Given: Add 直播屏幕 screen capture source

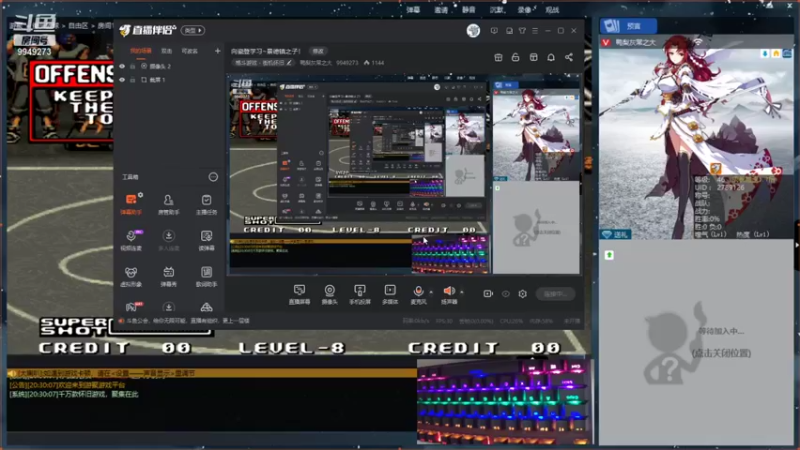Looking at the screenshot, I should [299, 294].
